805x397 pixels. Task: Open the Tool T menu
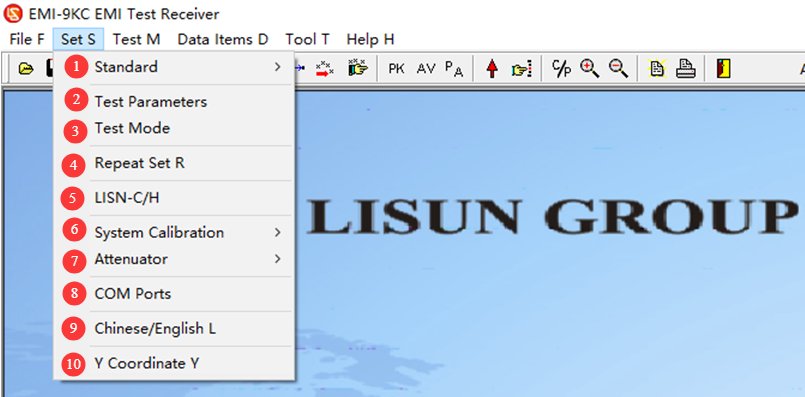point(308,40)
